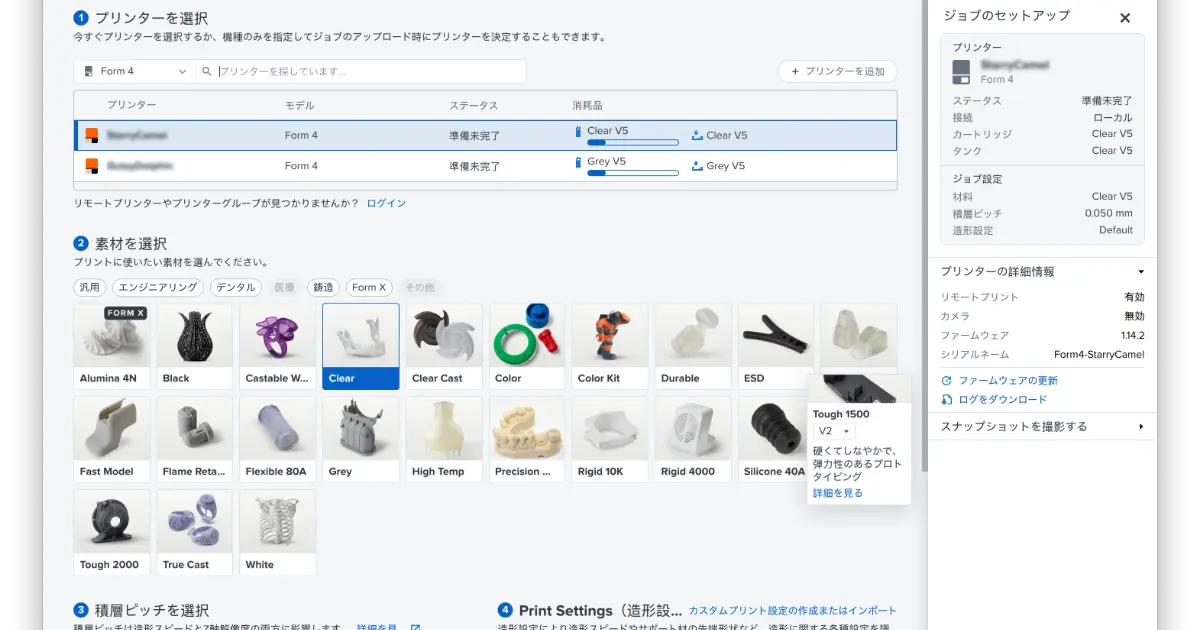Image resolution: width=1200 pixels, height=630 pixels.
Task: Open the Form 4 printer model dropdown
Action: click(x=134, y=71)
